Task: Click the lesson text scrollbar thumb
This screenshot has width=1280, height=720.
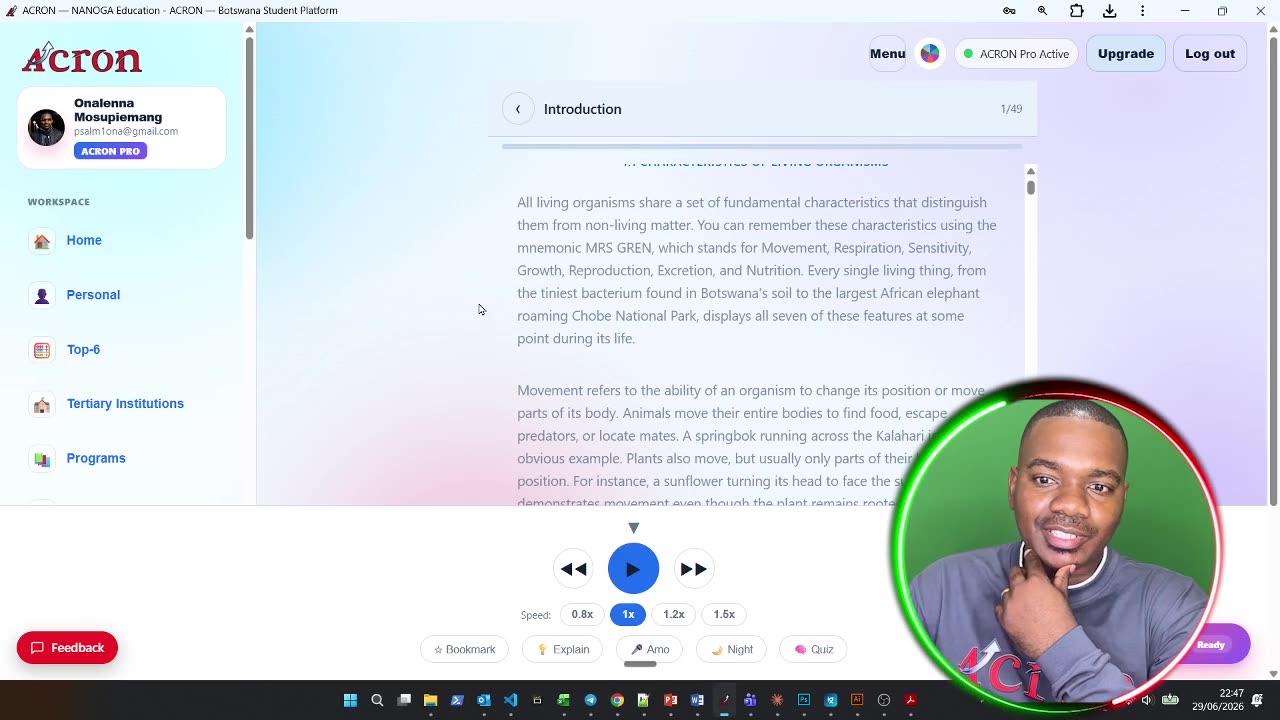Action: tap(1030, 187)
